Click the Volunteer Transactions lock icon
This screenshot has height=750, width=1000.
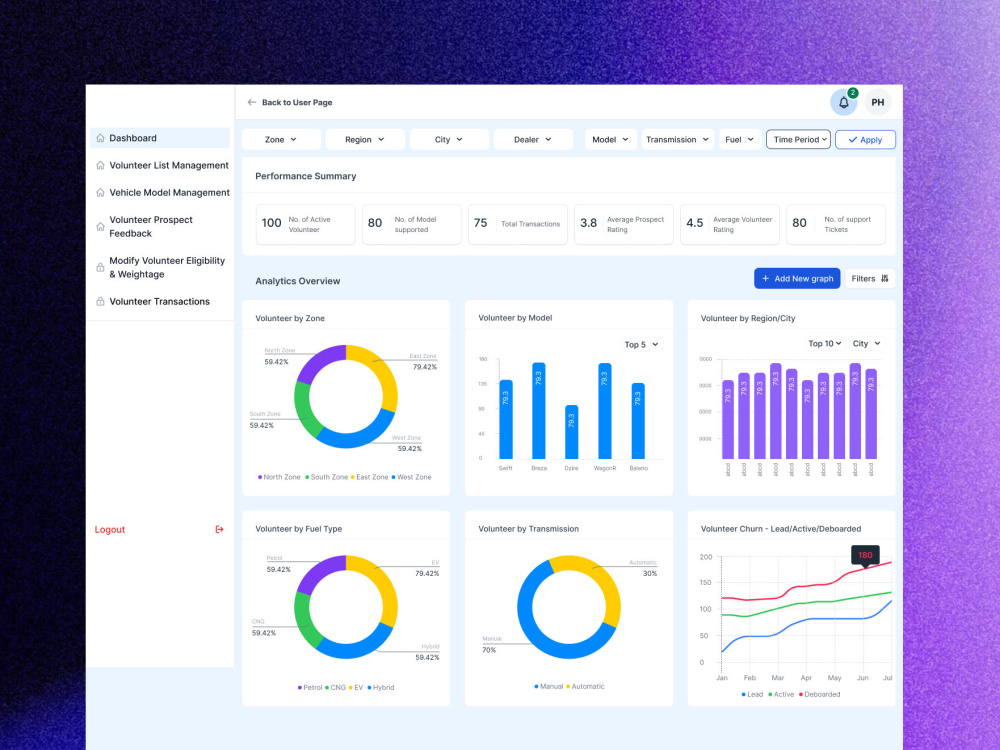tap(100, 302)
